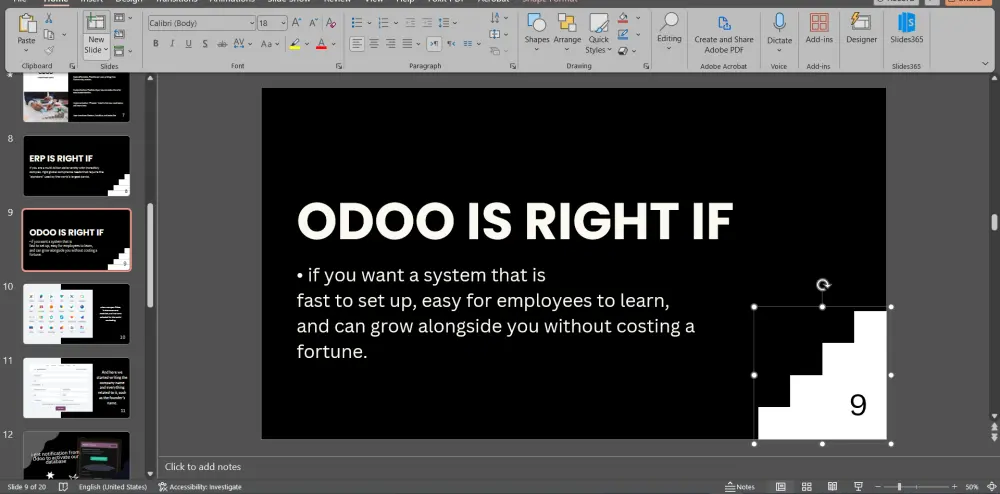This screenshot has height=494, width=1000.
Task: Toggle italic formatting
Action: pyautogui.click(x=172, y=44)
